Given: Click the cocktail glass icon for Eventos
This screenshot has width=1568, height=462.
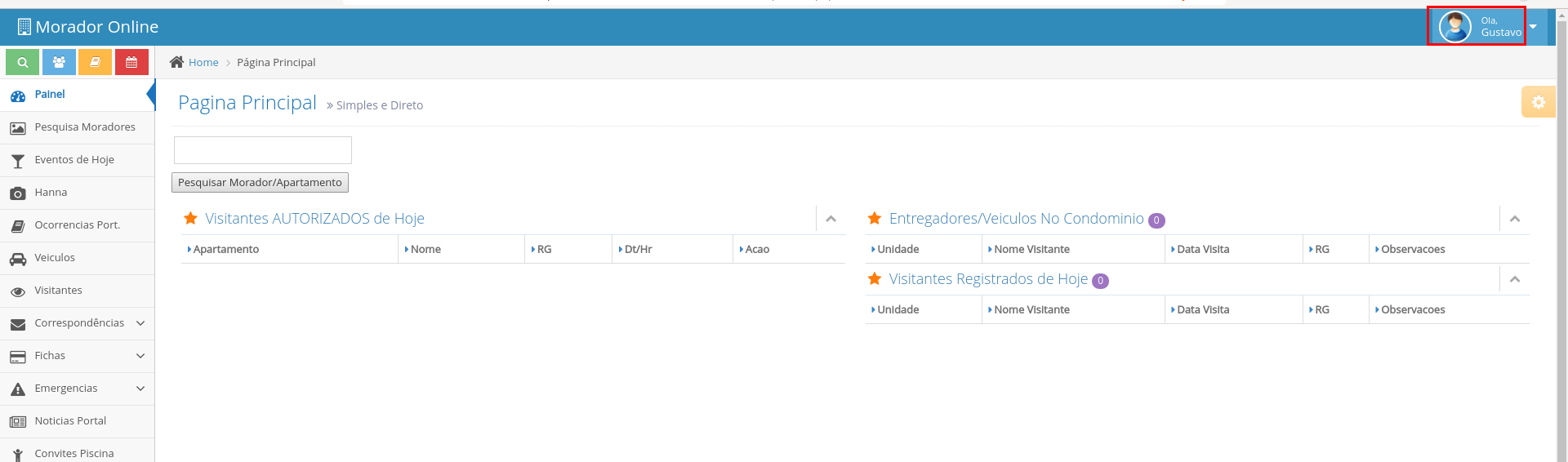Looking at the screenshot, I should (x=18, y=161).
